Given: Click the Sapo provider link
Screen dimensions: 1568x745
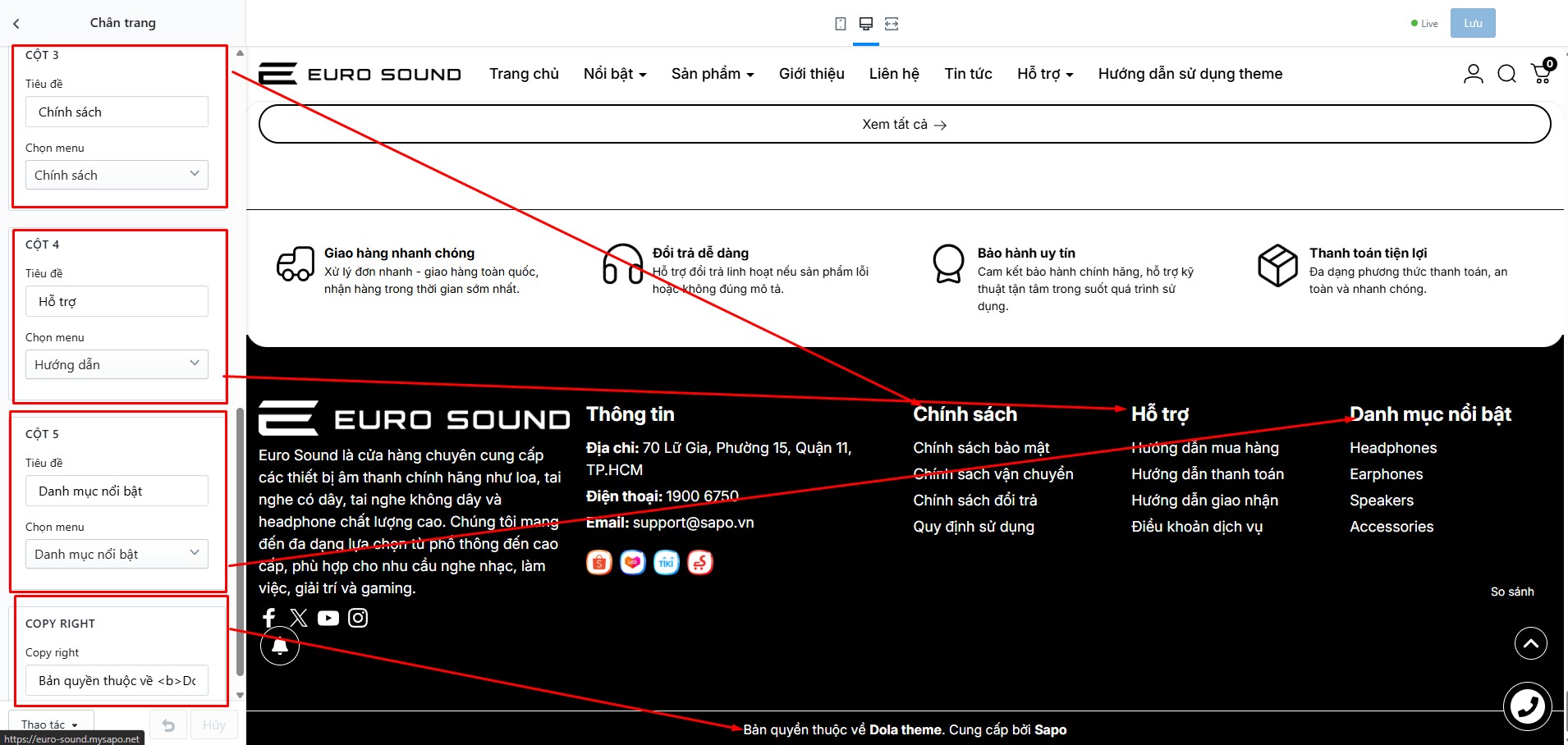Looking at the screenshot, I should pos(1051,729).
